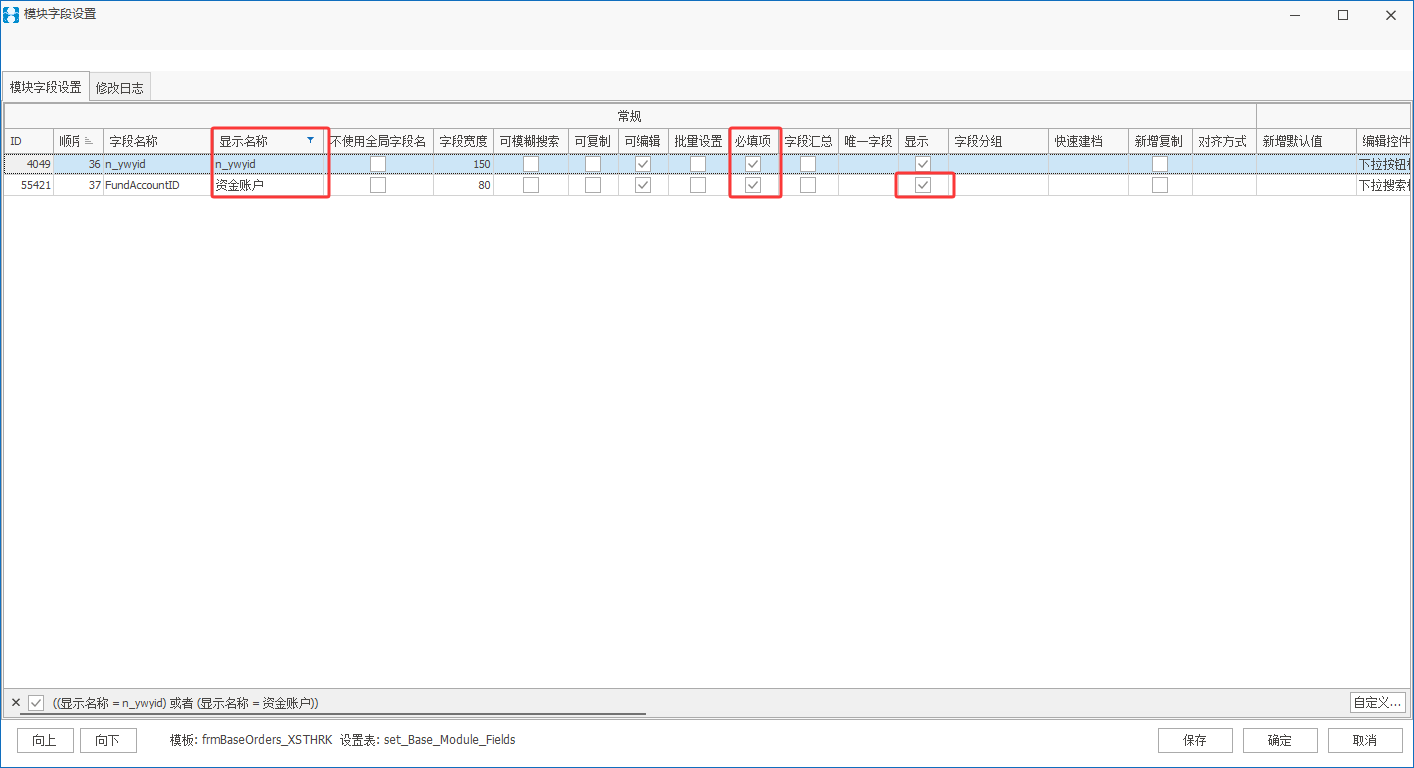Click the ID column header

(28, 141)
